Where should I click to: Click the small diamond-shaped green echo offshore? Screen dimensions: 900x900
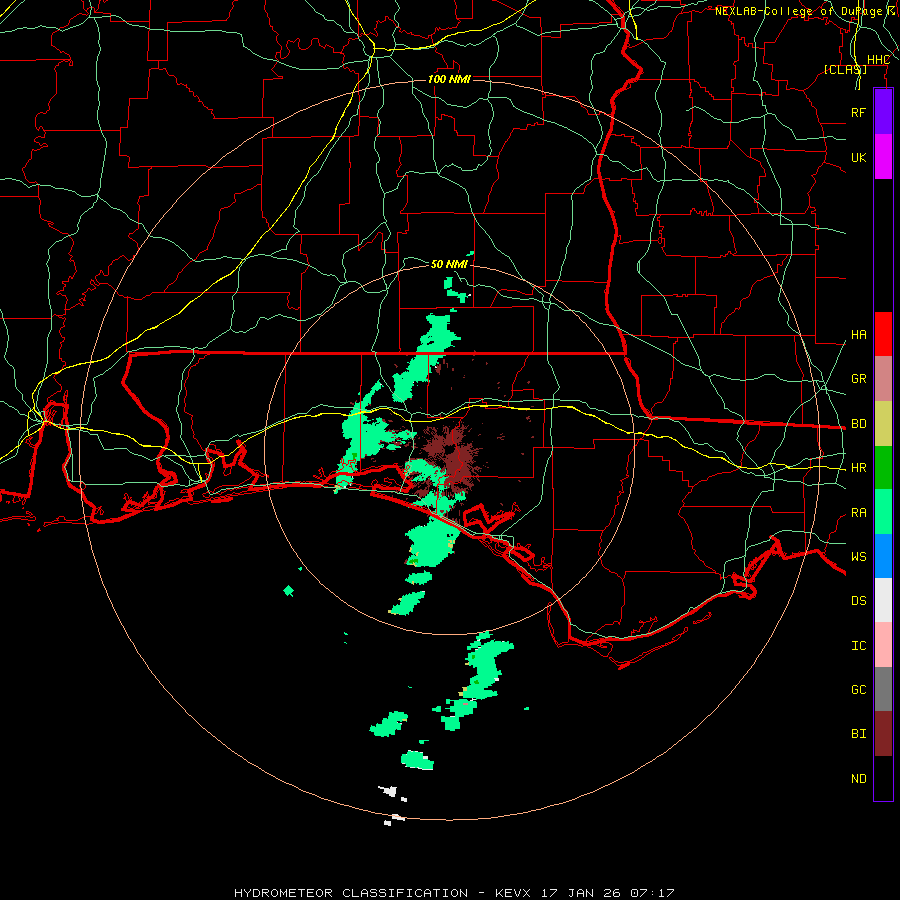(289, 591)
